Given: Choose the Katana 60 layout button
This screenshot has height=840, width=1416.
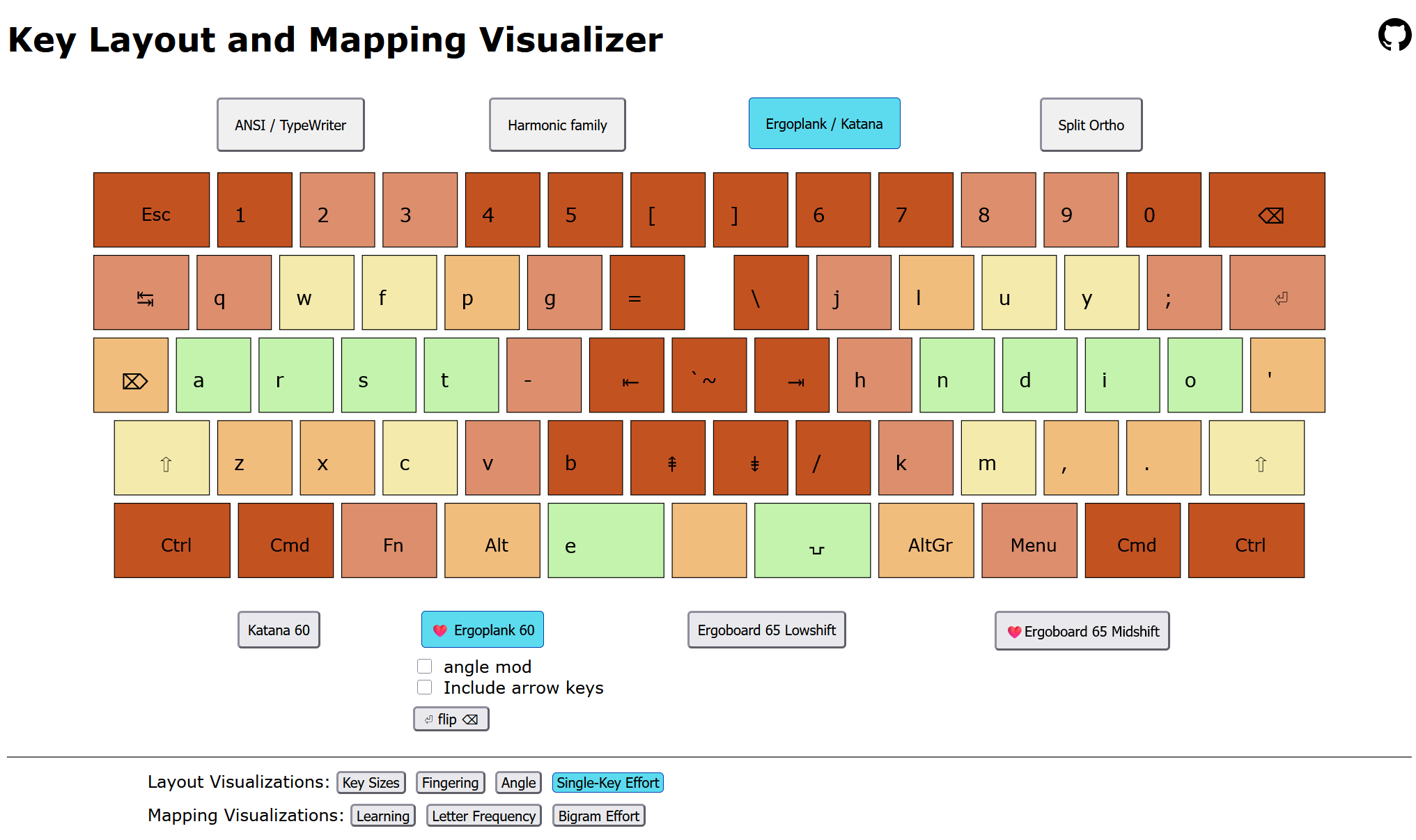Looking at the screenshot, I should 279,630.
